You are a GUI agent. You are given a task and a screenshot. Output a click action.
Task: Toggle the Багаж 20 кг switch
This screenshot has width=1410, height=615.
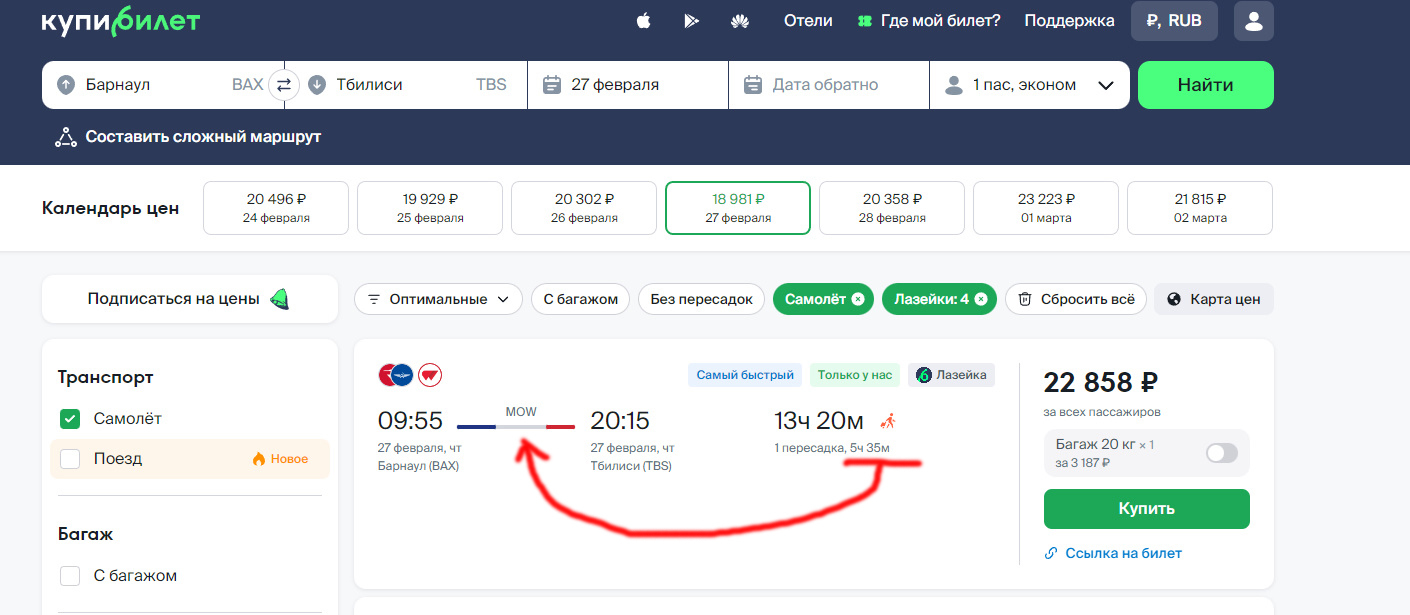pos(1222,453)
